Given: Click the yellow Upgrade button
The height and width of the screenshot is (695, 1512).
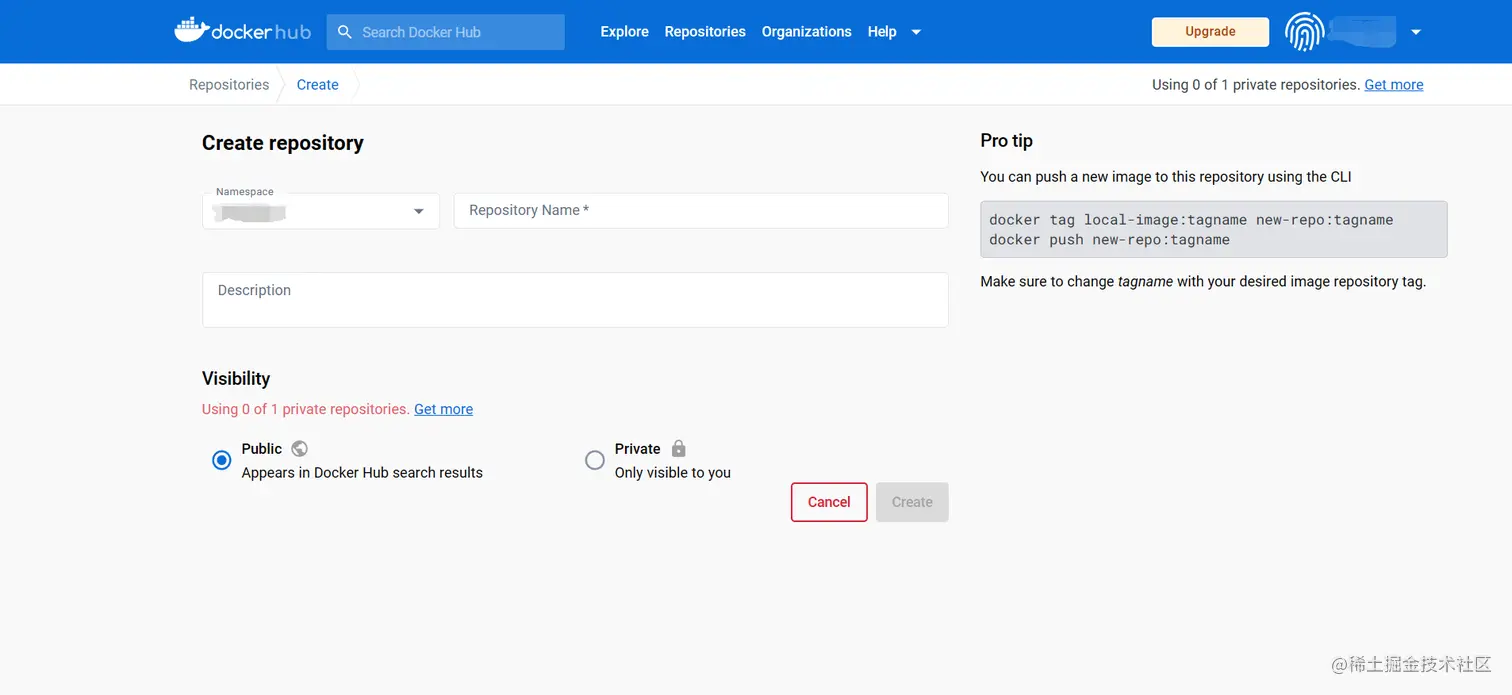Looking at the screenshot, I should pos(1210,32).
